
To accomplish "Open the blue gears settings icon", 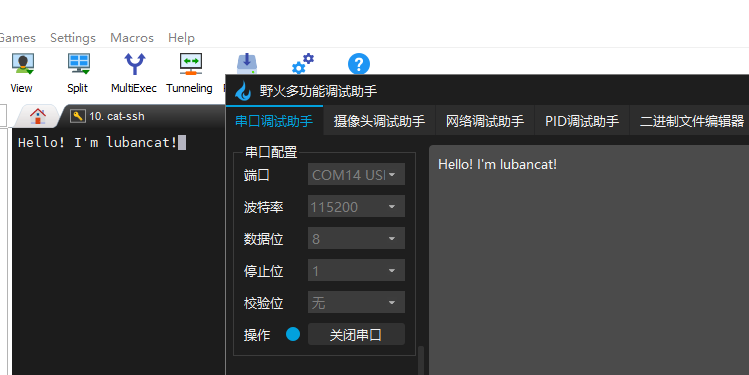I will point(303,64).
